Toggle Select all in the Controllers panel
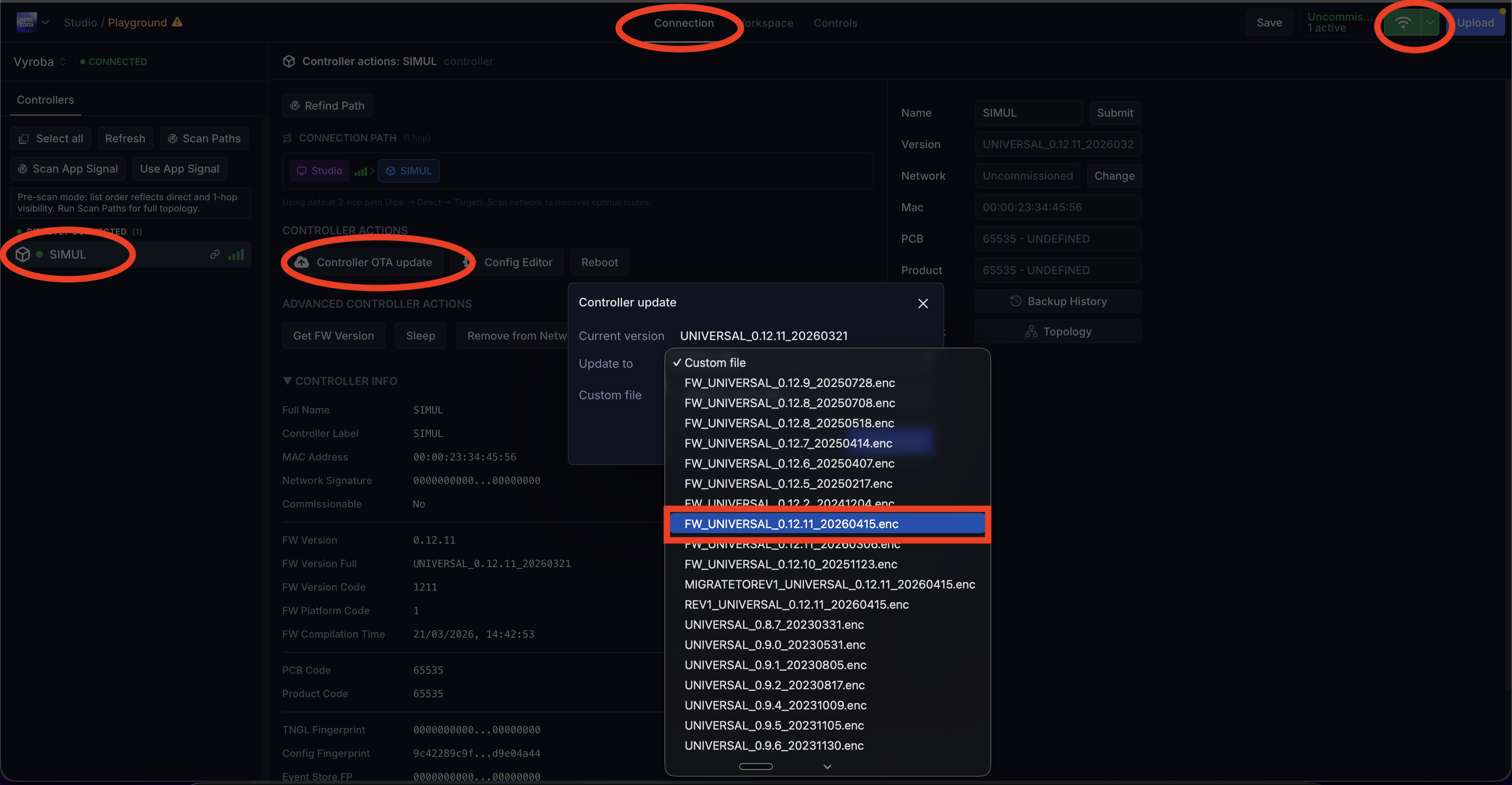The width and height of the screenshot is (1512, 785). (x=50, y=139)
